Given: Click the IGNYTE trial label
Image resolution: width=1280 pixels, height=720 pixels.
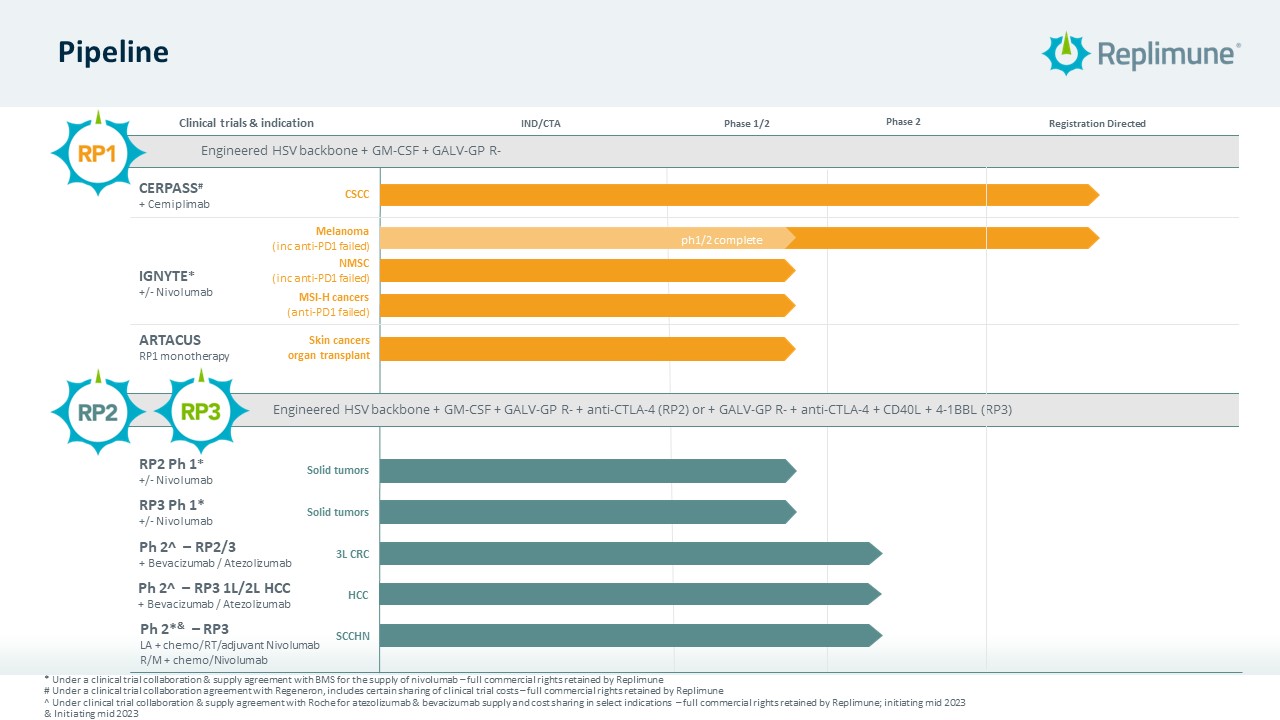Looking at the screenshot, I should click(x=166, y=275).
